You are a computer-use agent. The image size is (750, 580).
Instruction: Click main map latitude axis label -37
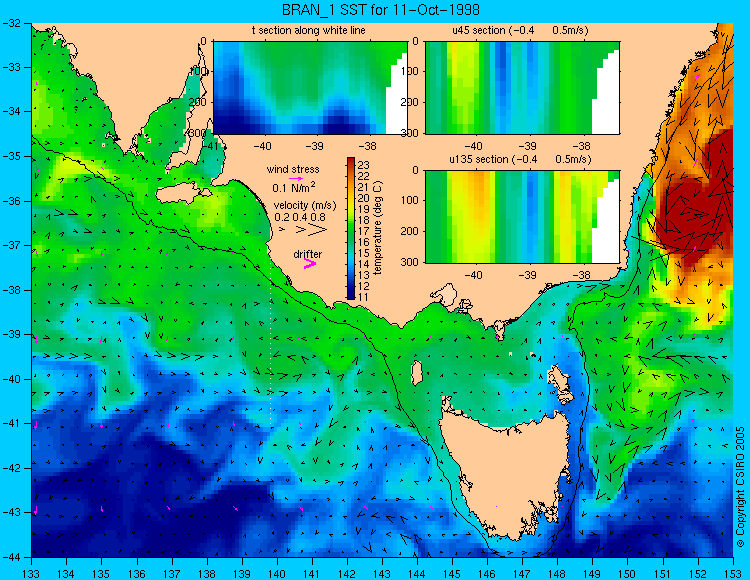point(13,246)
